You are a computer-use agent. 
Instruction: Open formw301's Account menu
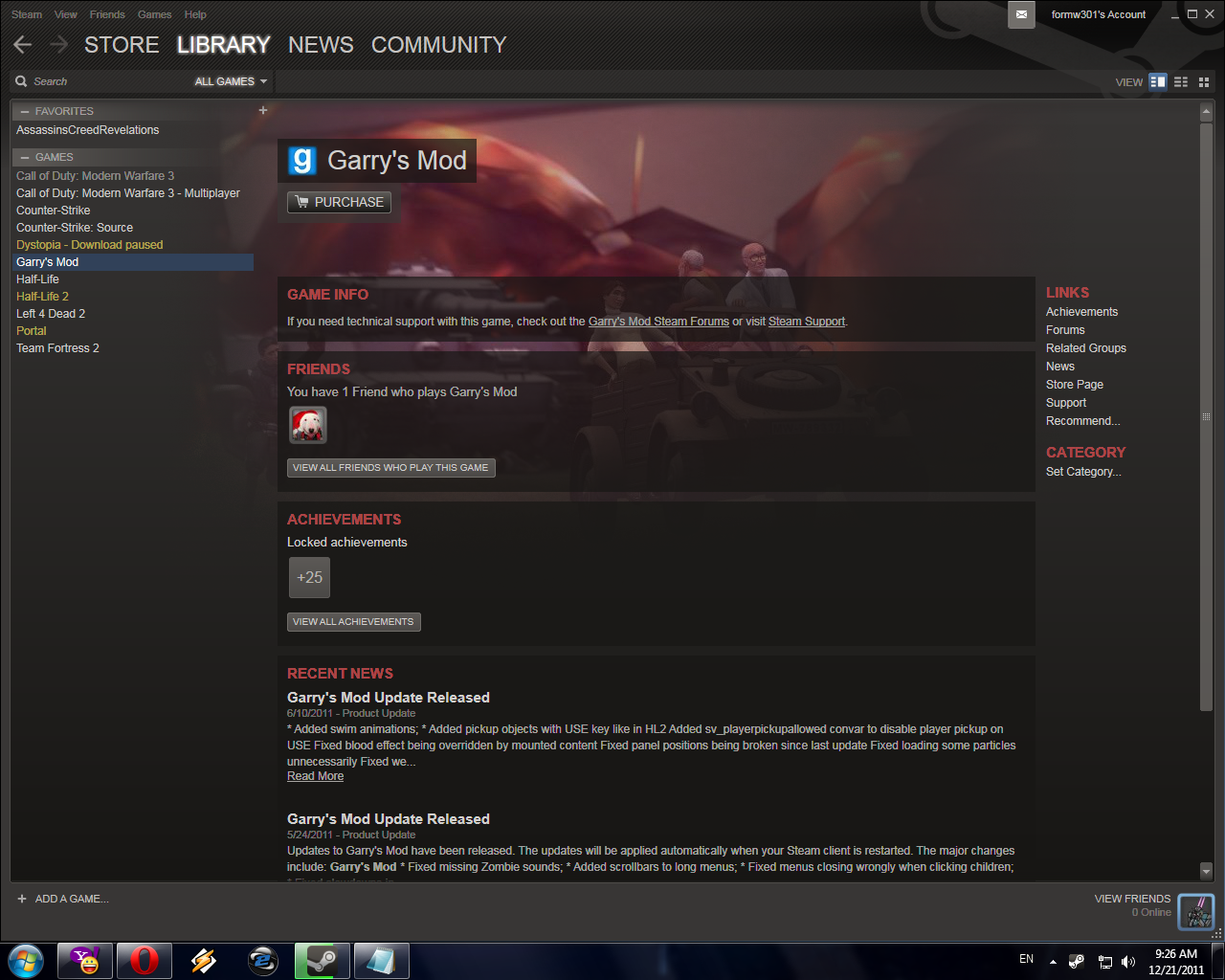coord(1098,14)
